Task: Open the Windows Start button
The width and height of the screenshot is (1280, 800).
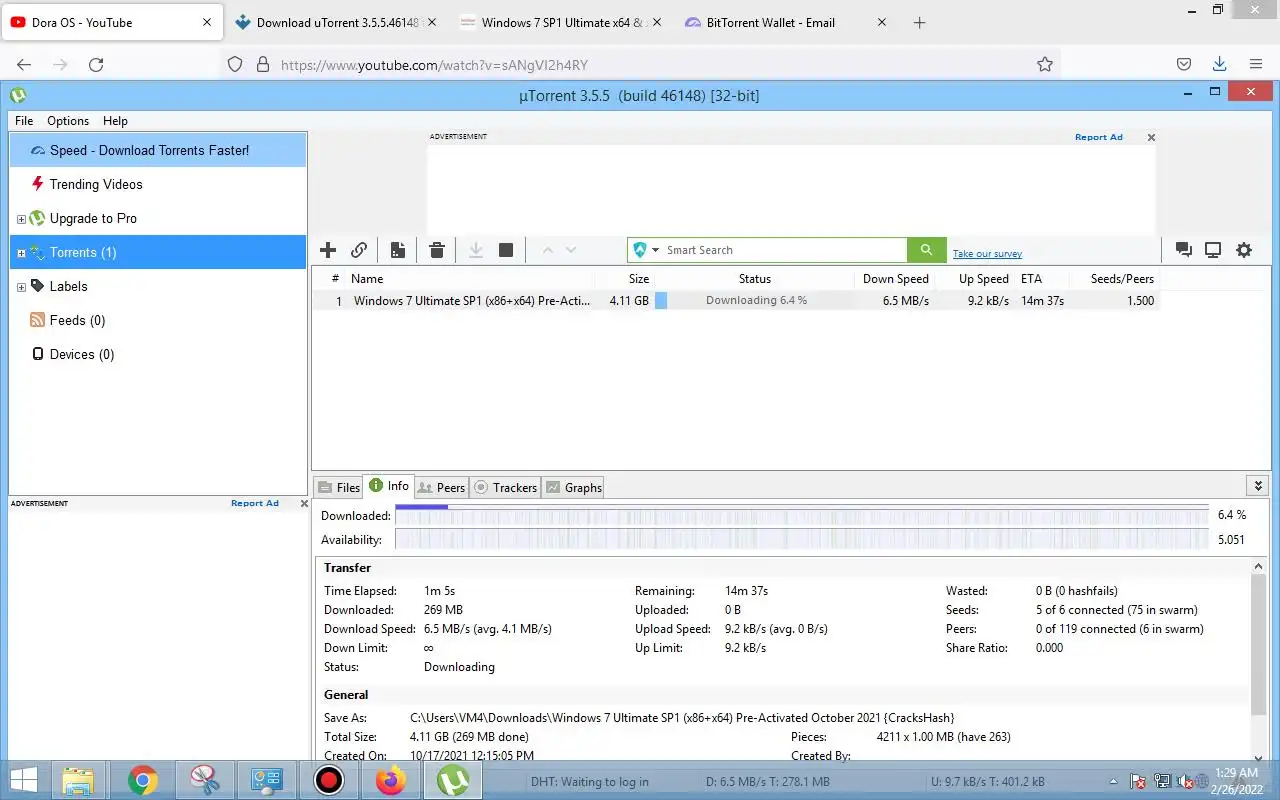Action: (x=24, y=780)
